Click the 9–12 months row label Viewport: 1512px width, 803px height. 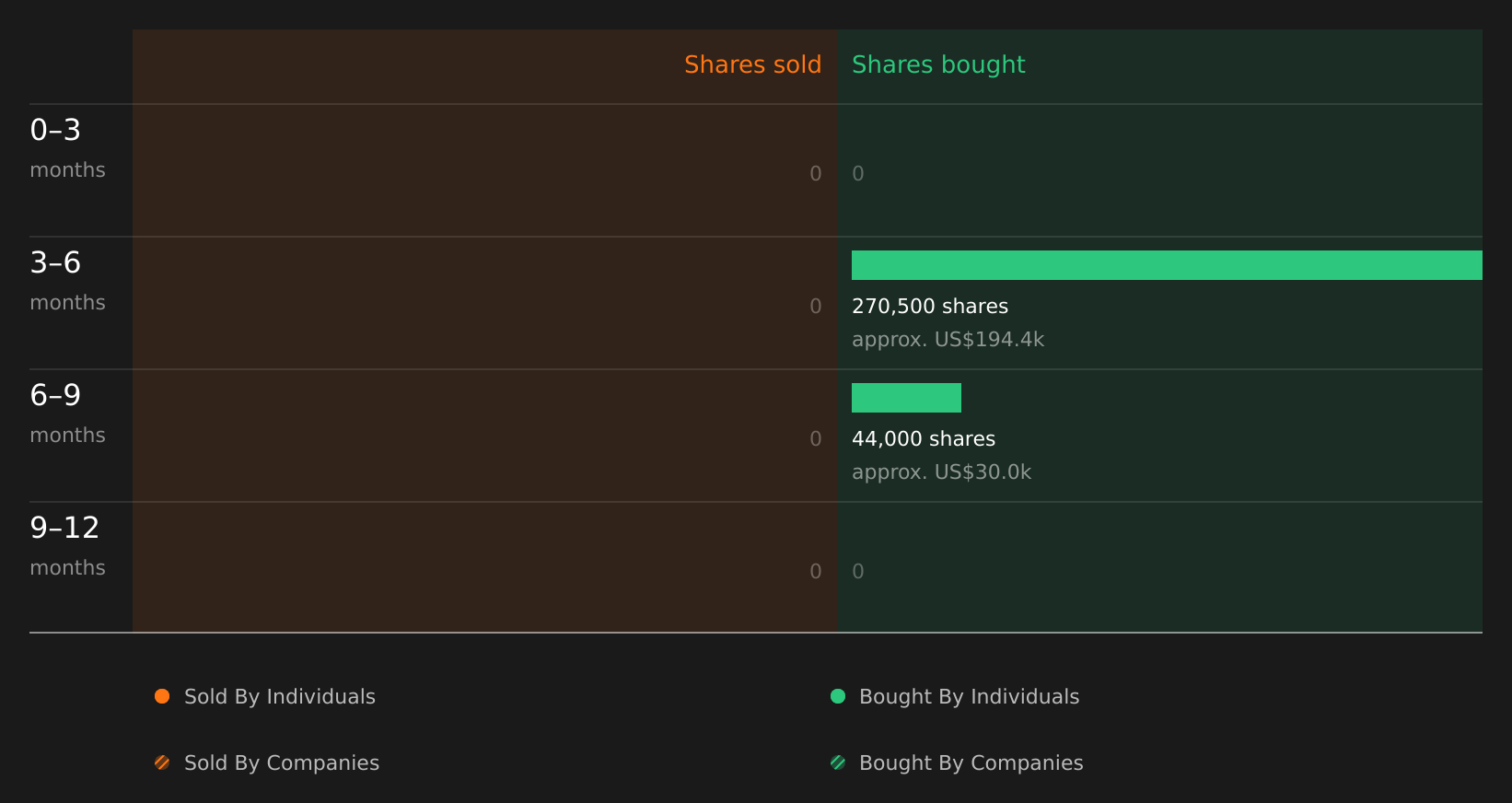click(67, 546)
